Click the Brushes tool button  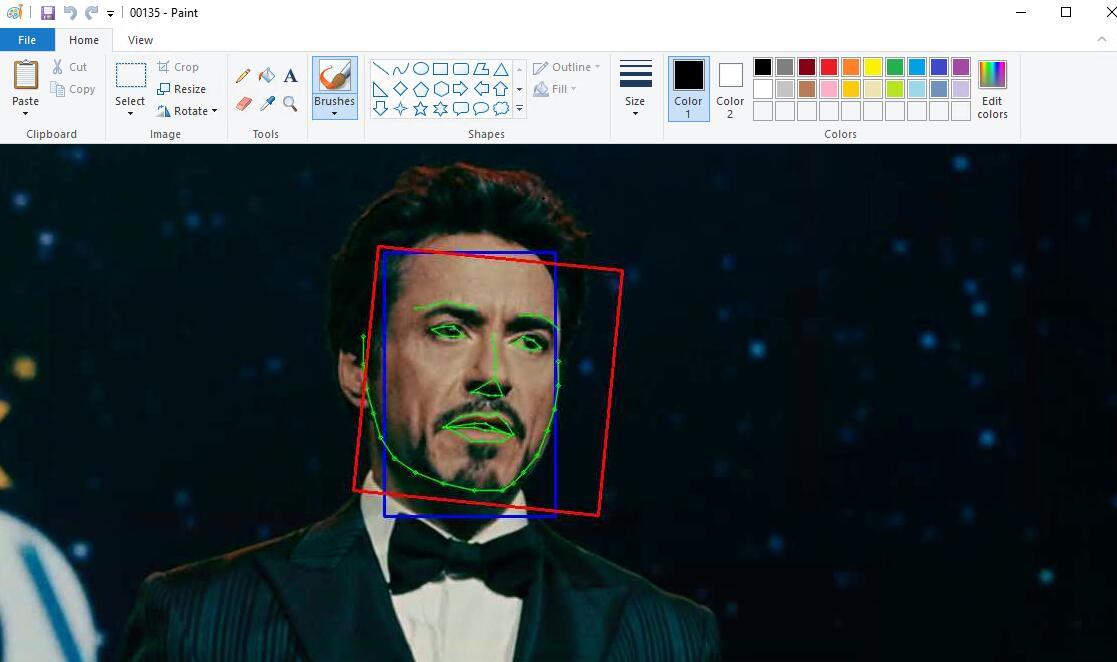pyautogui.click(x=334, y=76)
